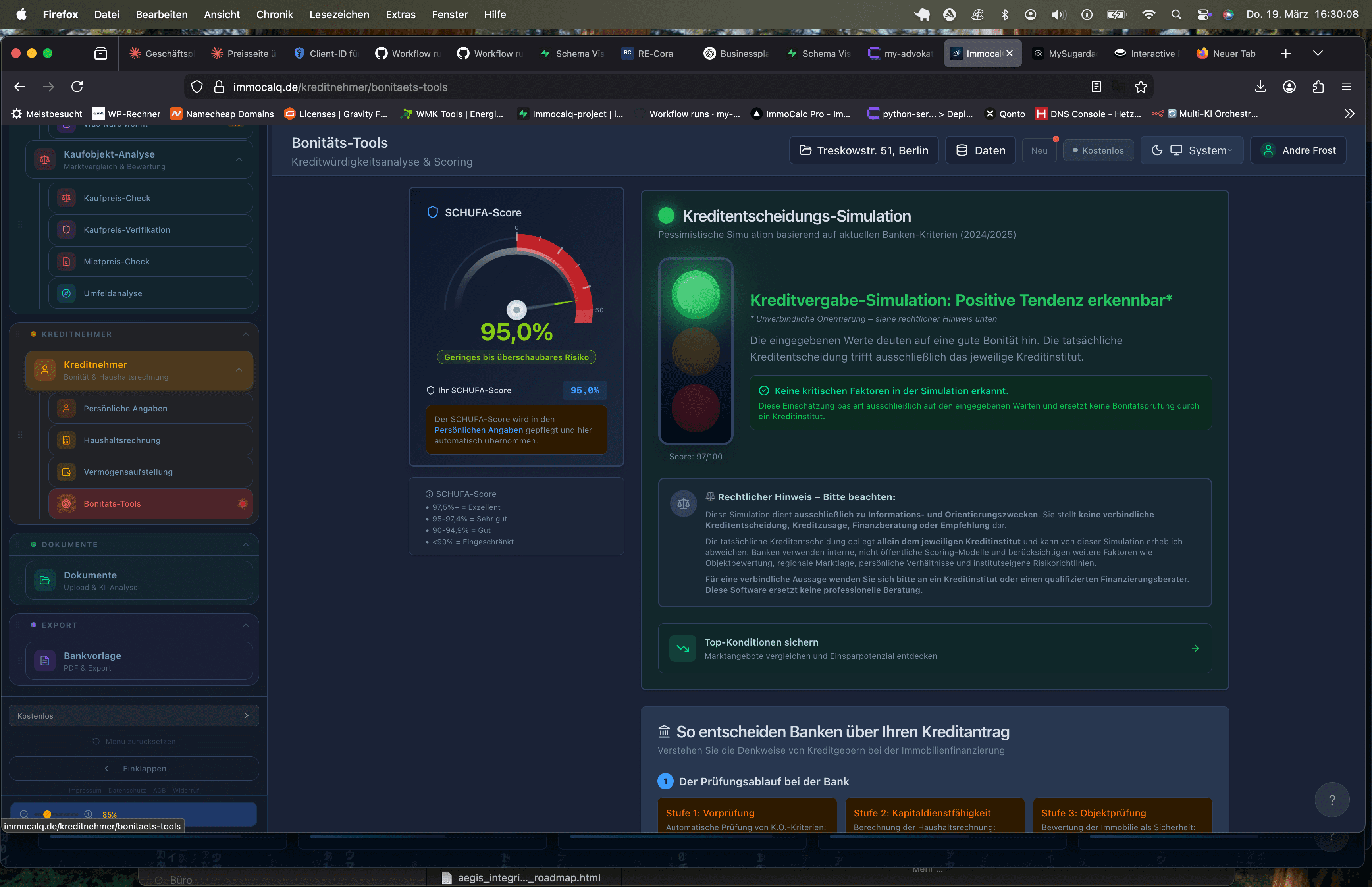
Task: Click the tracking protection shield icon
Action: coord(197,87)
